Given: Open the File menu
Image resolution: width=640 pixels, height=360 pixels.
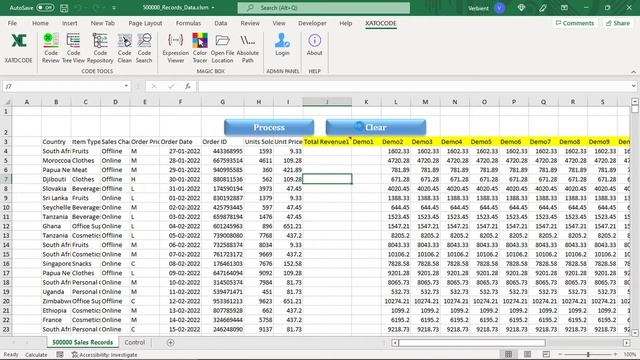Looking at the screenshot, I should point(12,23).
